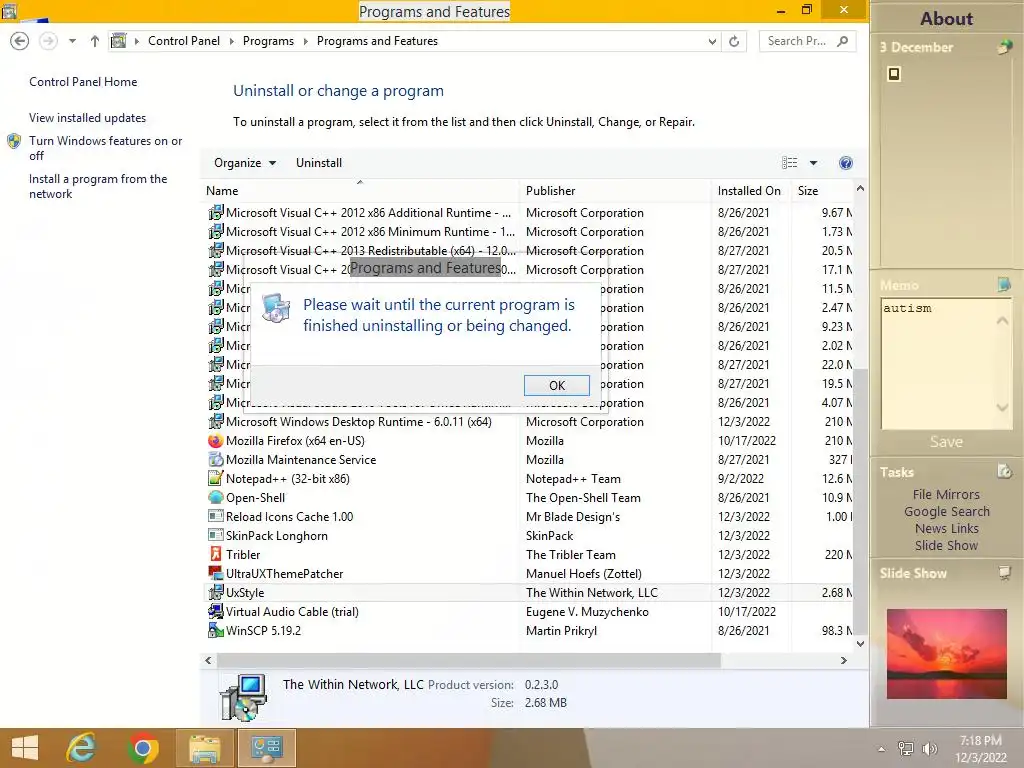Sort by the Name column header
Screen dimensions: 1024x768
tap(360, 191)
